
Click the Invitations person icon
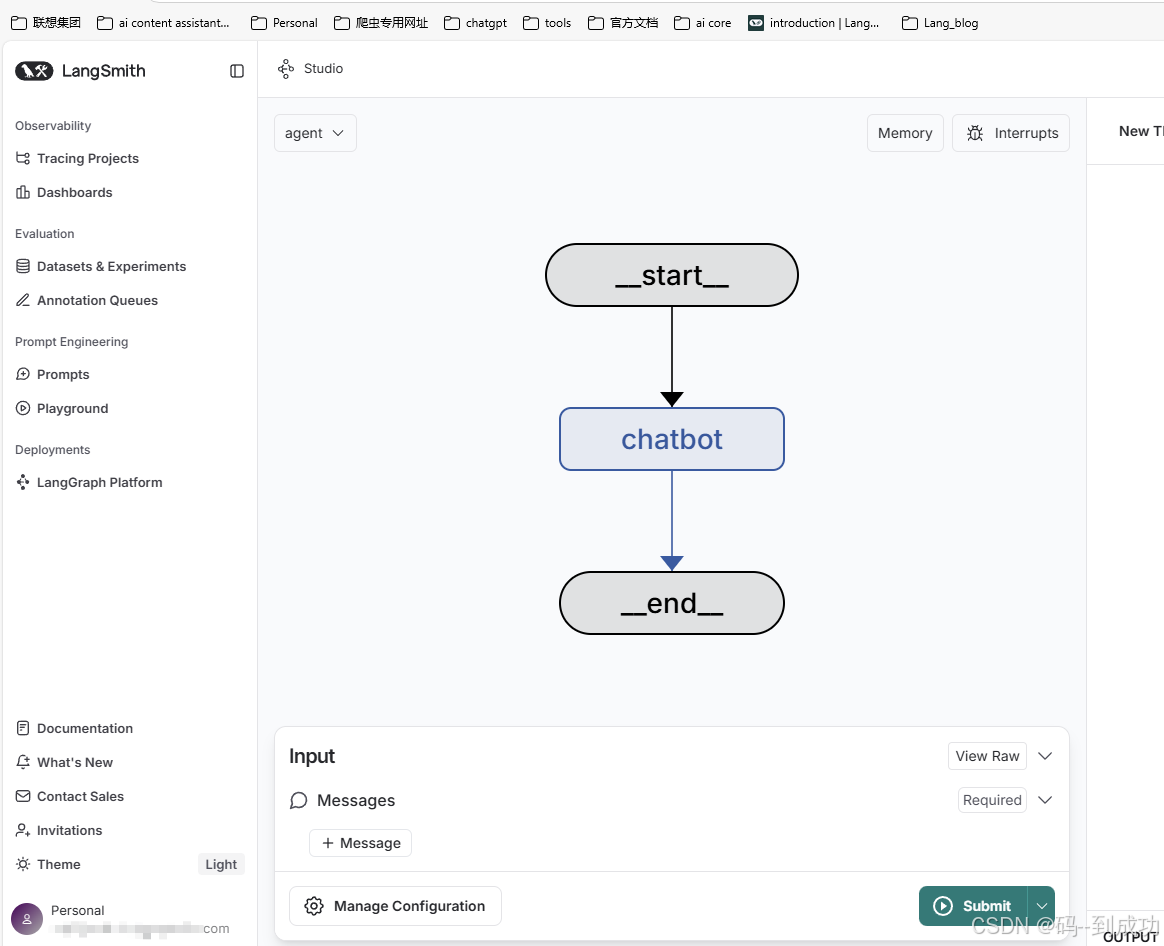23,830
